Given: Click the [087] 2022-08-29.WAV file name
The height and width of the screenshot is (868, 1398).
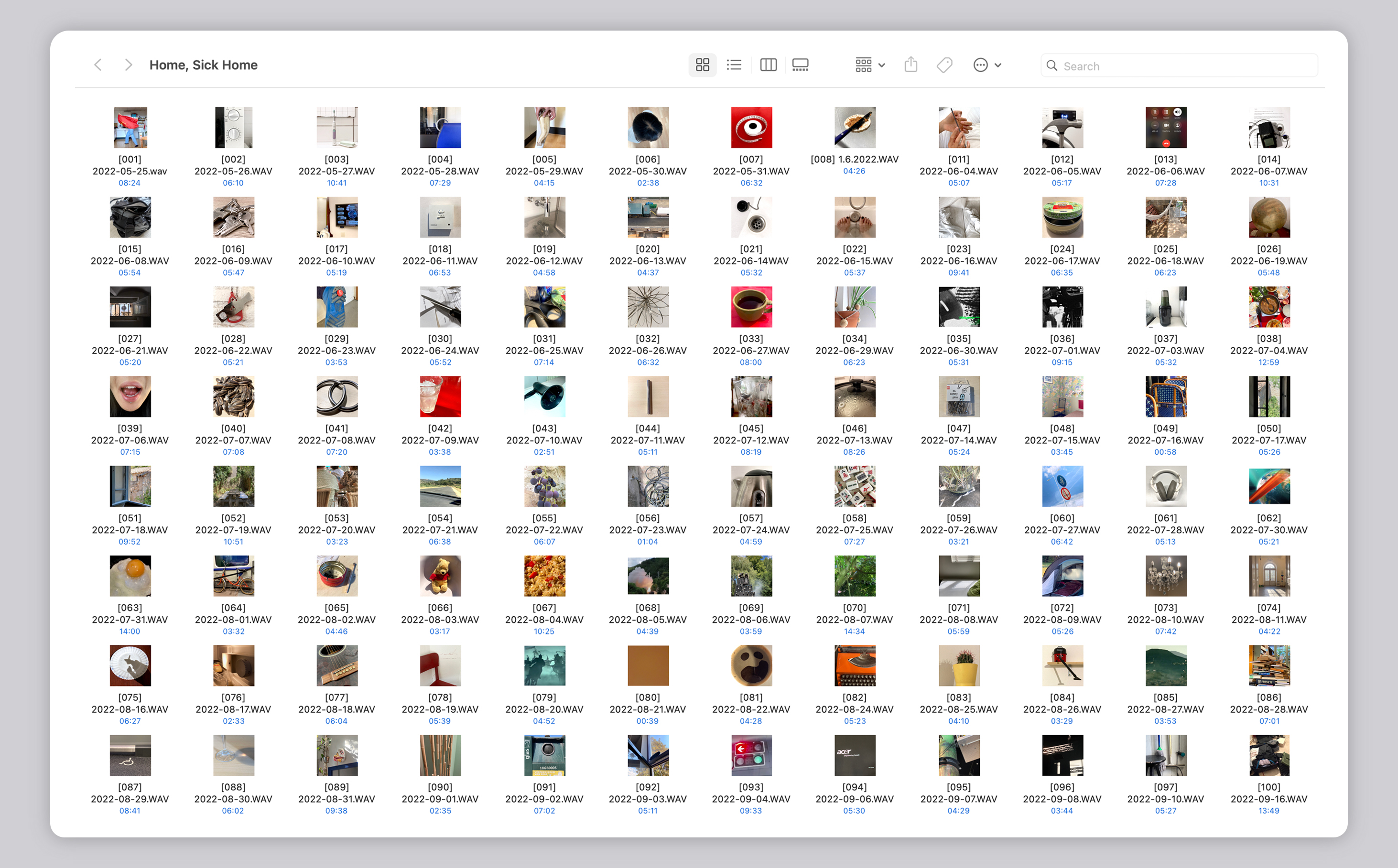Looking at the screenshot, I should tap(130, 793).
